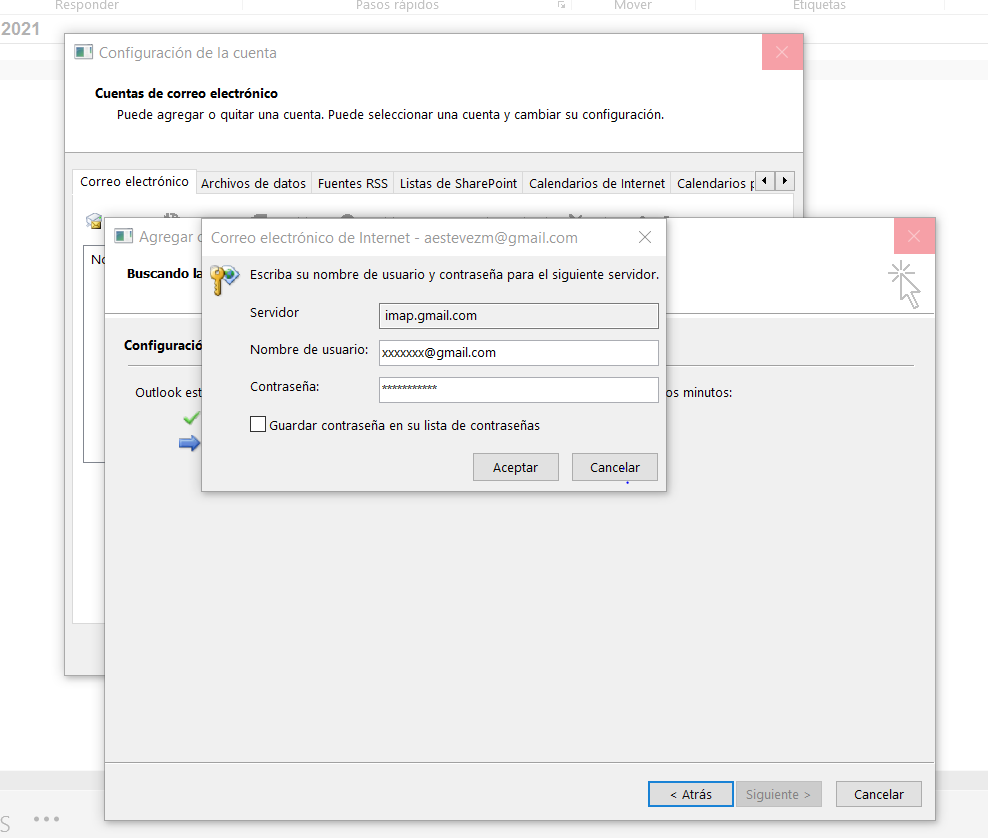The image size is (988, 838).
Task: Click the Agregar cuenta window title icon
Action: click(124, 236)
